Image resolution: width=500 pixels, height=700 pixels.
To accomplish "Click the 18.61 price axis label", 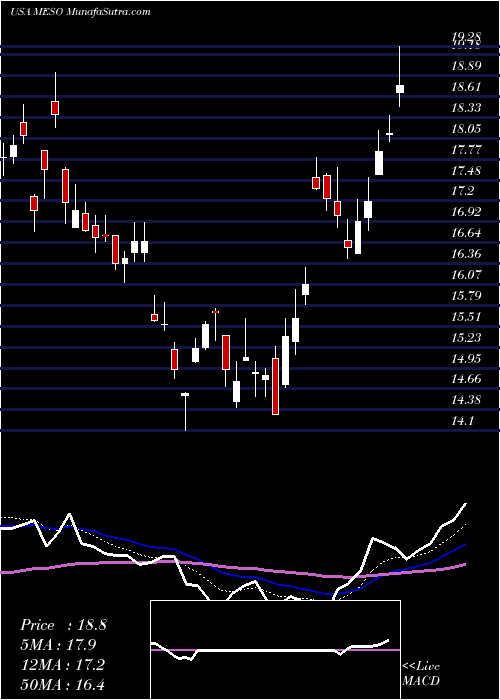I will coord(466,87).
